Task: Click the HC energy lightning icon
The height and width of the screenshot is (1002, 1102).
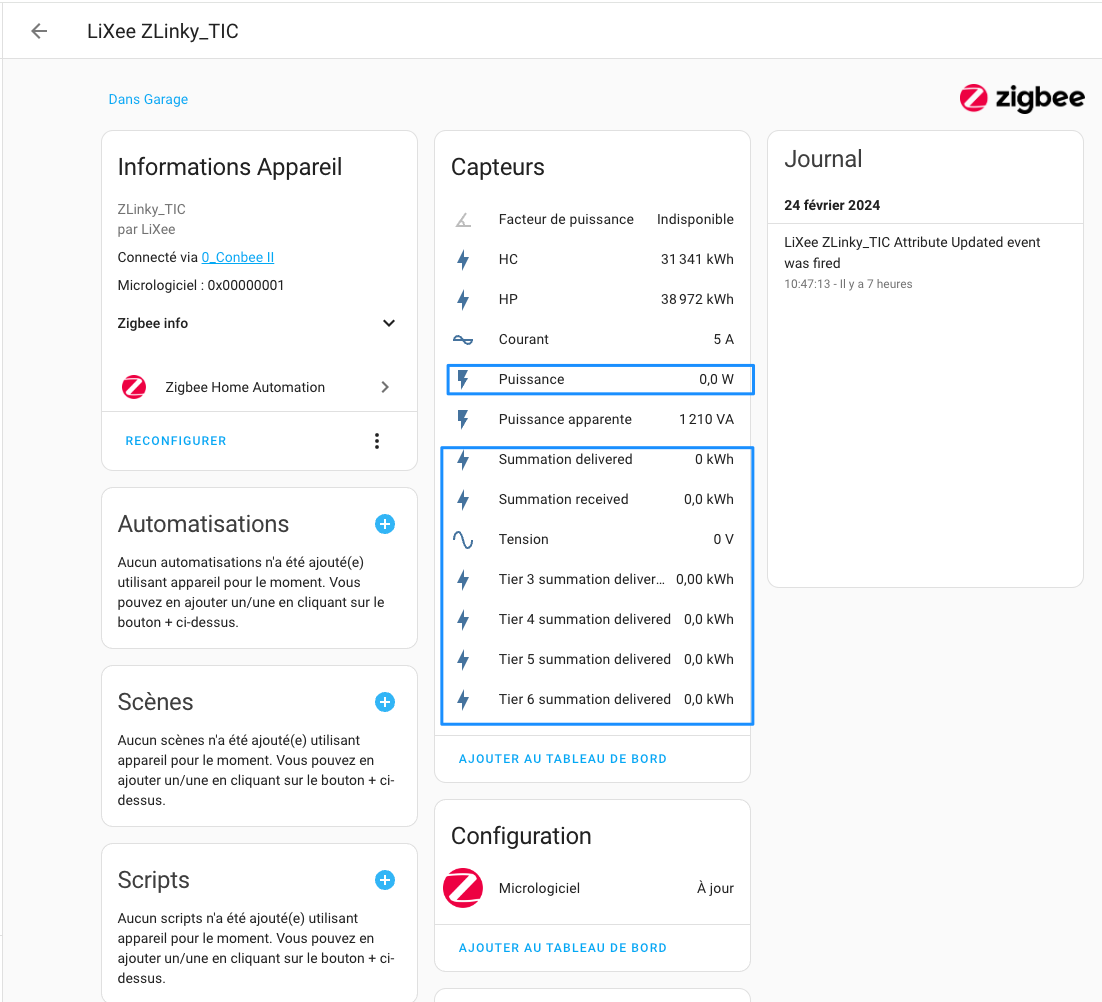Action: point(463,260)
